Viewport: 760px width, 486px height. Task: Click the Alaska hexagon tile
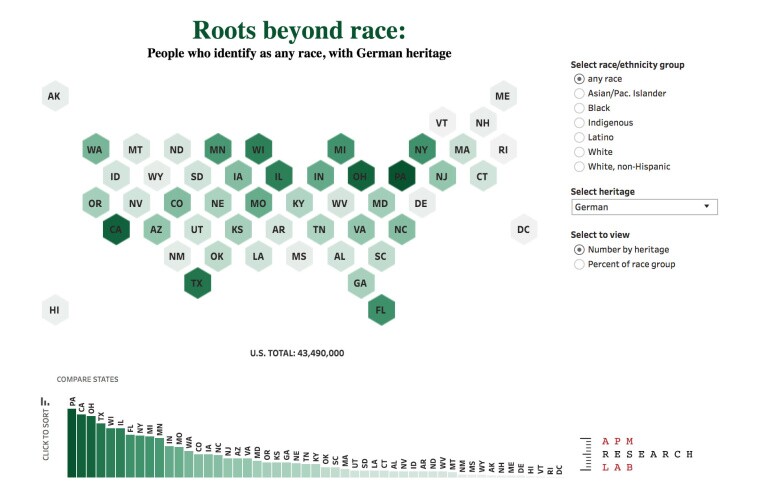55,97
